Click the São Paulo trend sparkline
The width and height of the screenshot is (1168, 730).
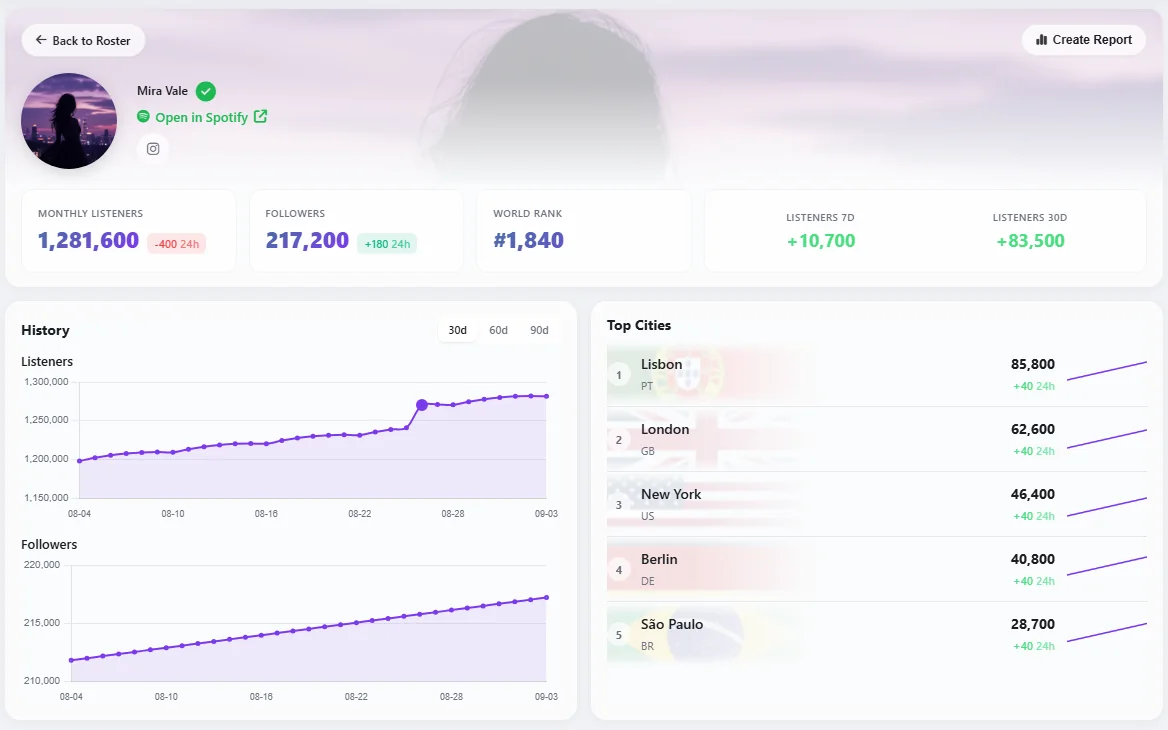coord(1107,632)
